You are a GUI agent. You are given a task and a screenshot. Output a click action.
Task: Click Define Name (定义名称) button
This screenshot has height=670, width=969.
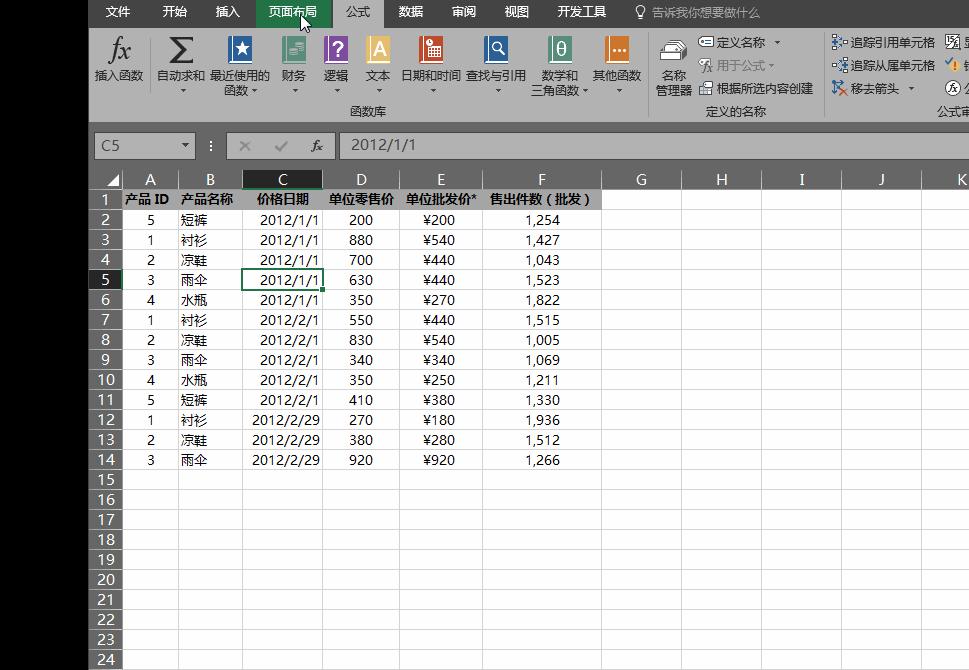[x=732, y=42]
